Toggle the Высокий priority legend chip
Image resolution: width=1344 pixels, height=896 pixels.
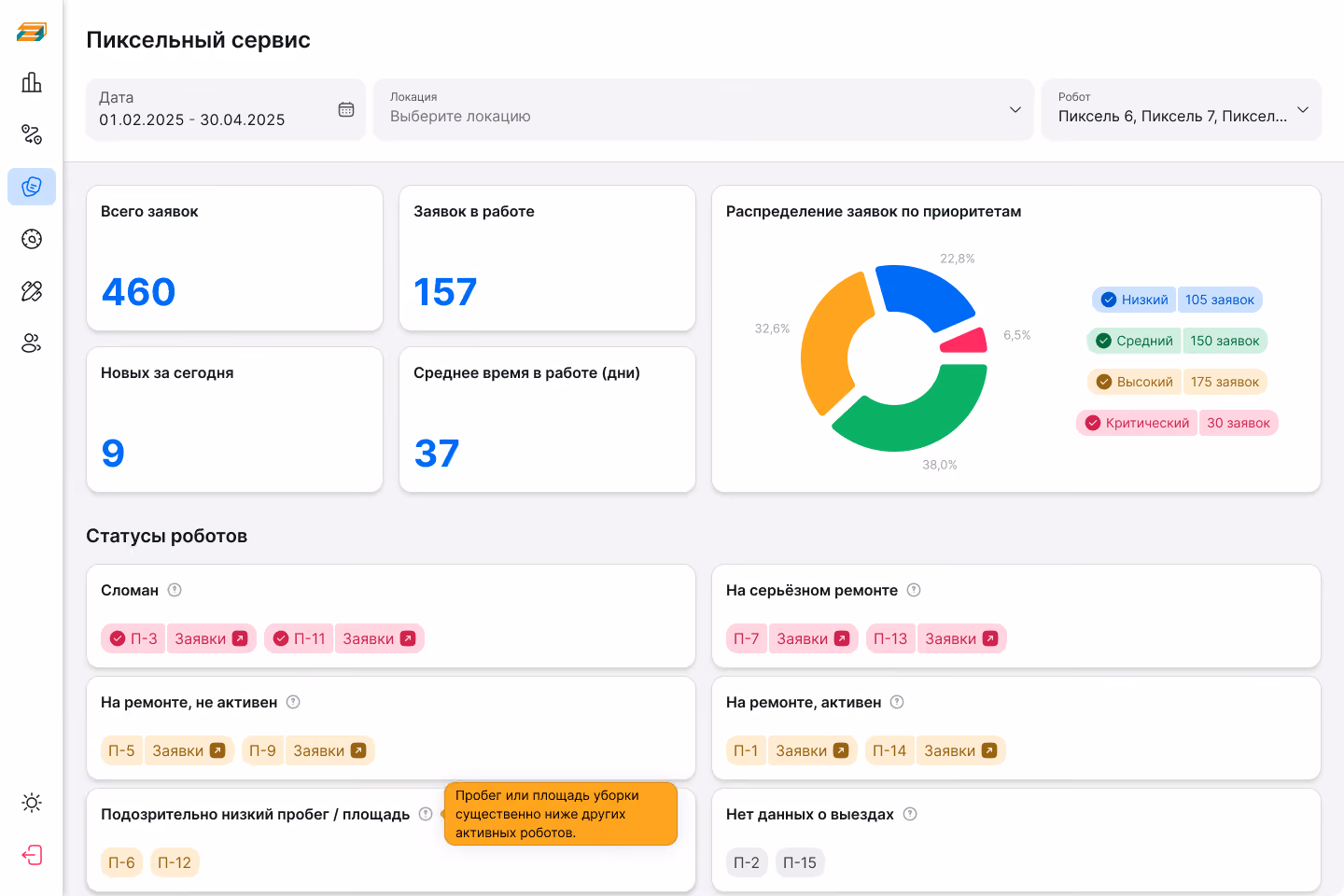coord(1134,382)
